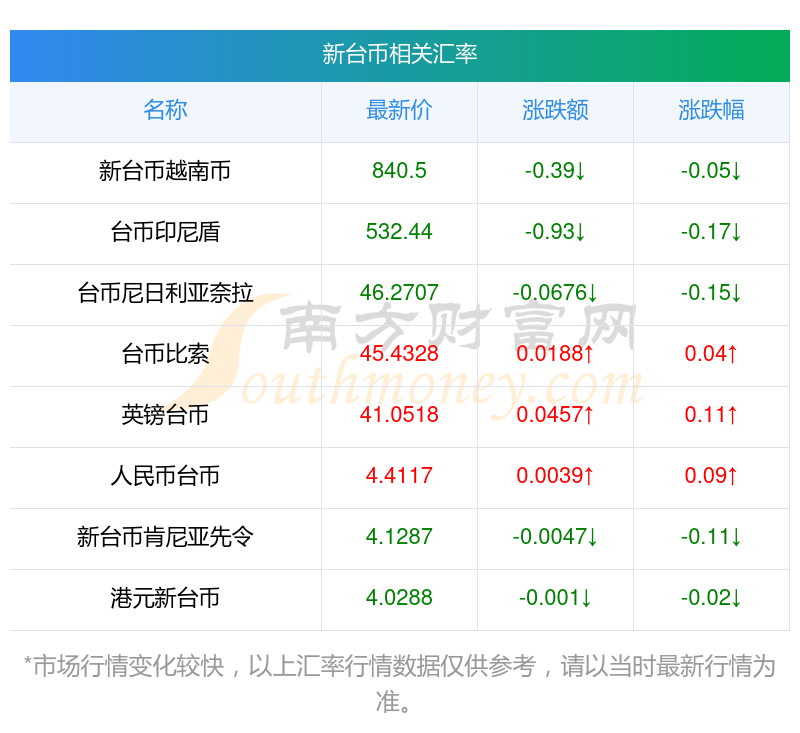Select the 台币比索 row name
The image size is (800, 733).
[x=165, y=354]
